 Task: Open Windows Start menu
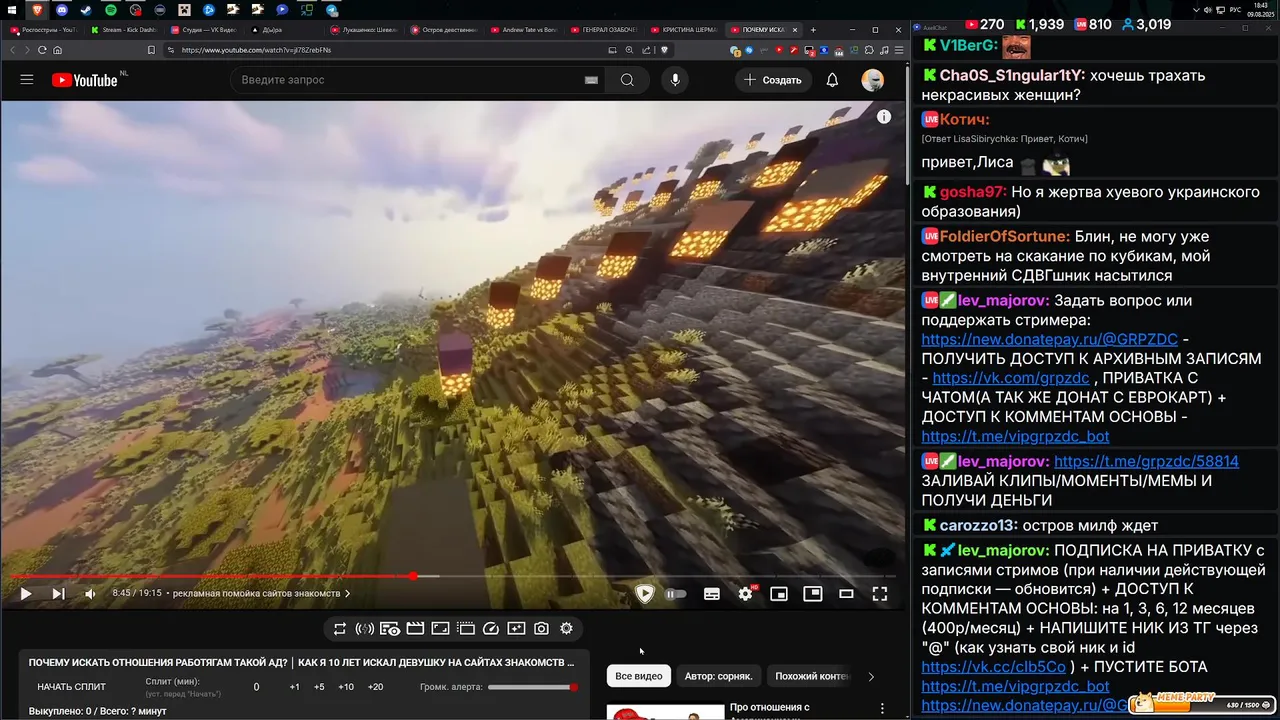click(11, 9)
